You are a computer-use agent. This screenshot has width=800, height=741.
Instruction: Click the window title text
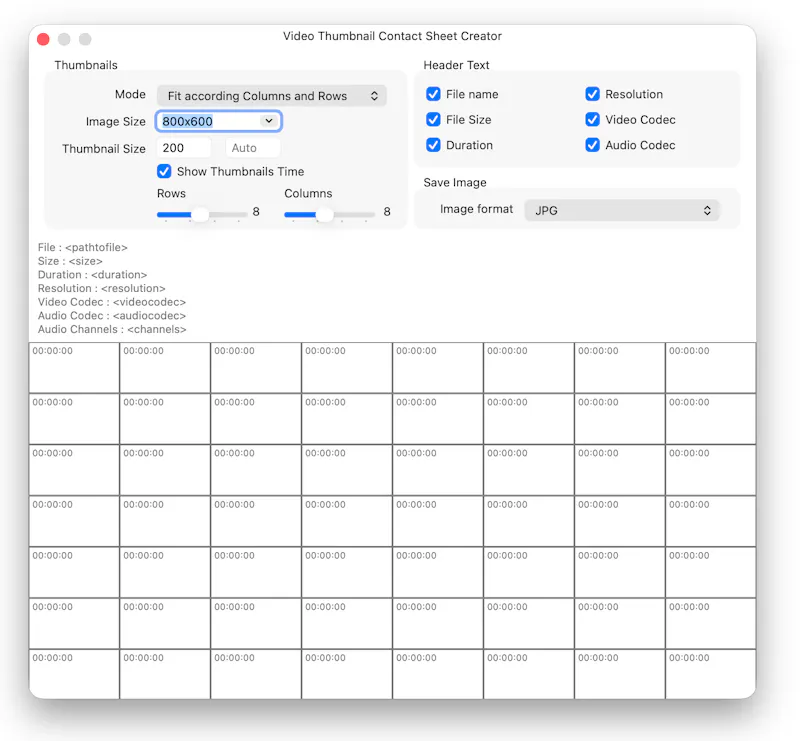click(x=392, y=36)
